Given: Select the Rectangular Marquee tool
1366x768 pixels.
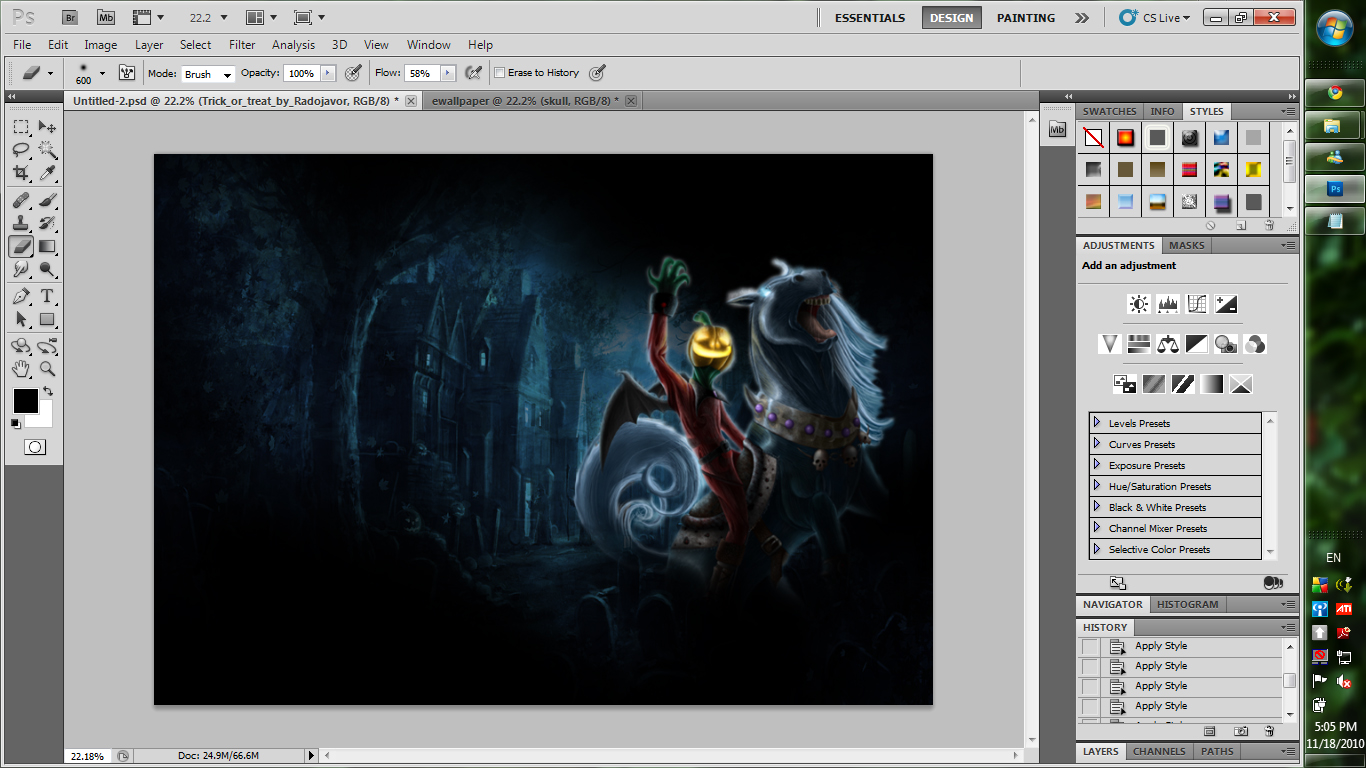Looking at the screenshot, I should click(x=21, y=127).
